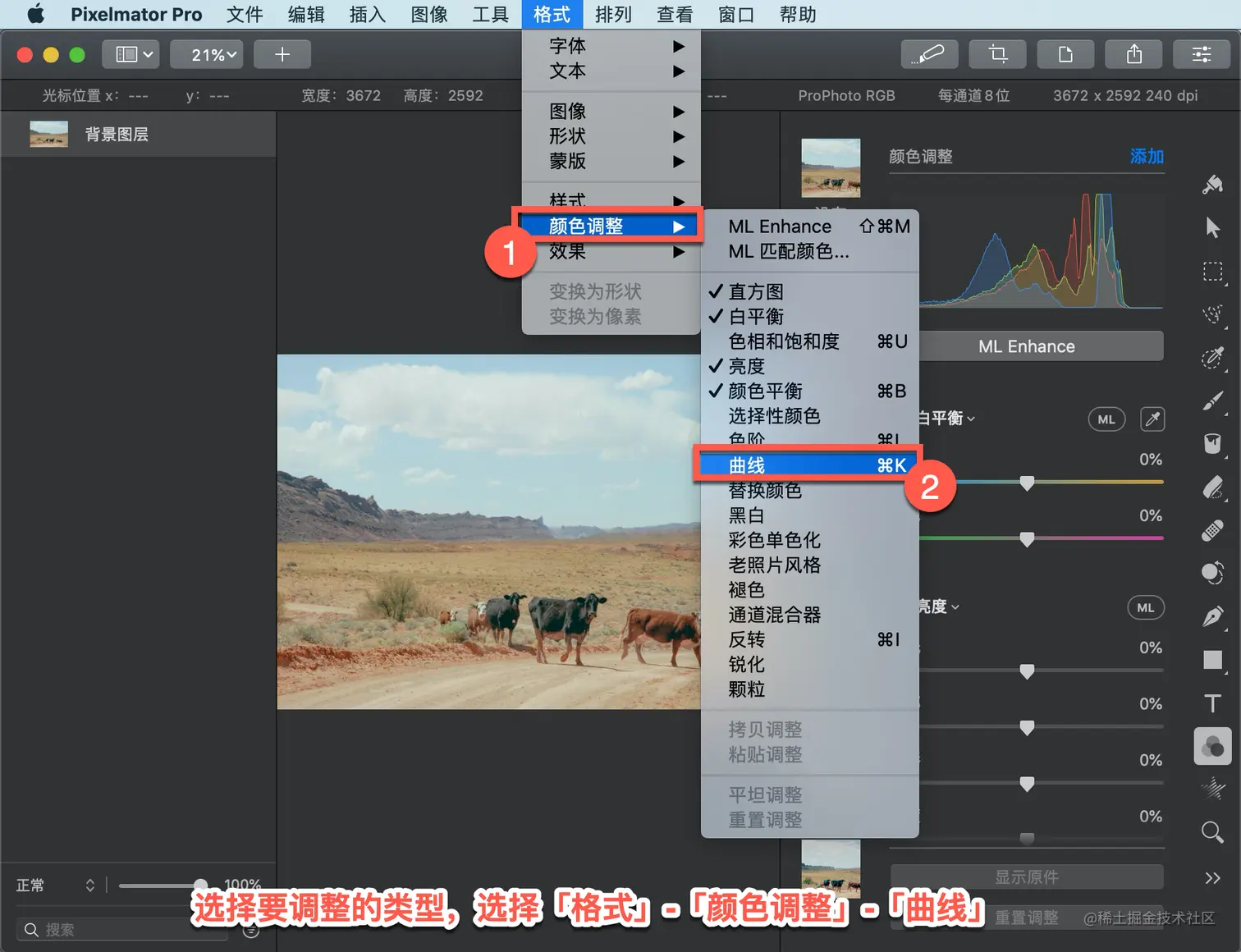
Task: Open the Apple menu
Action: pyautogui.click(x=35, y=14)
